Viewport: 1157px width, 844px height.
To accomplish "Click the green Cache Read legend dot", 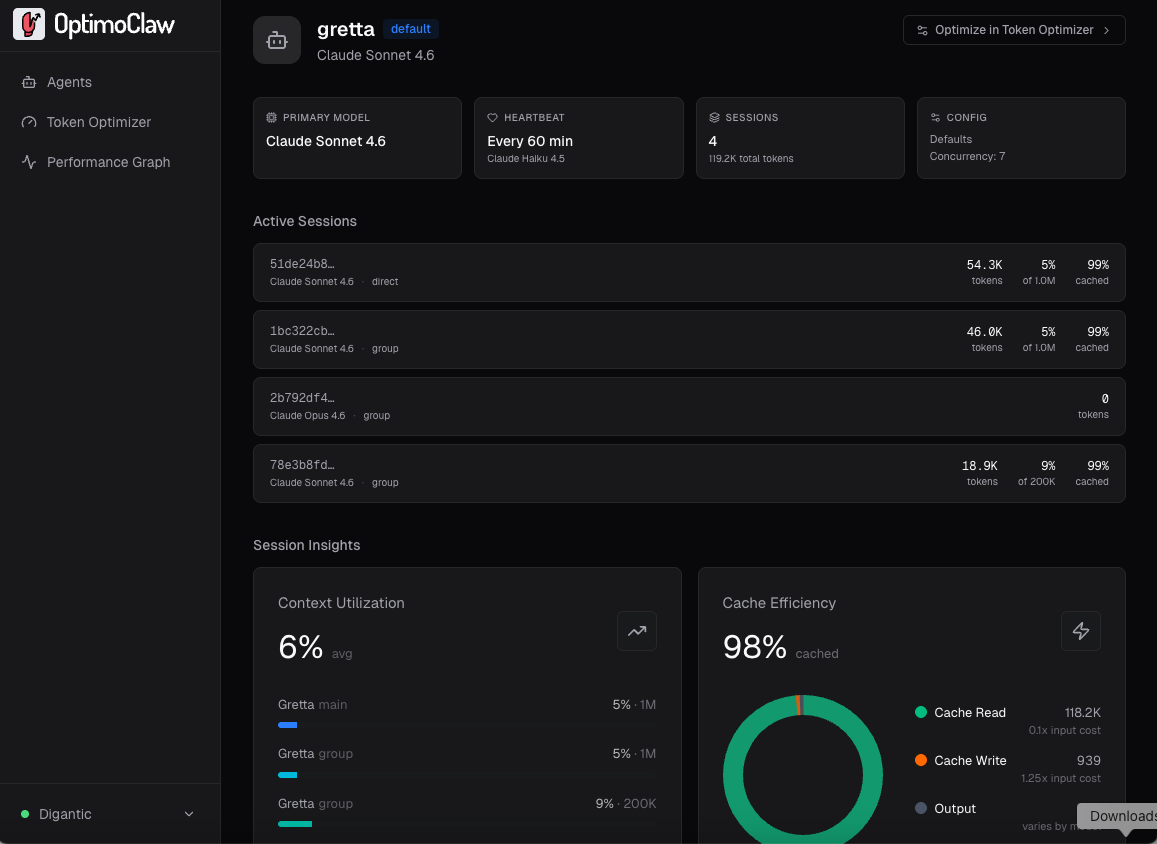I will click(923, 712).
